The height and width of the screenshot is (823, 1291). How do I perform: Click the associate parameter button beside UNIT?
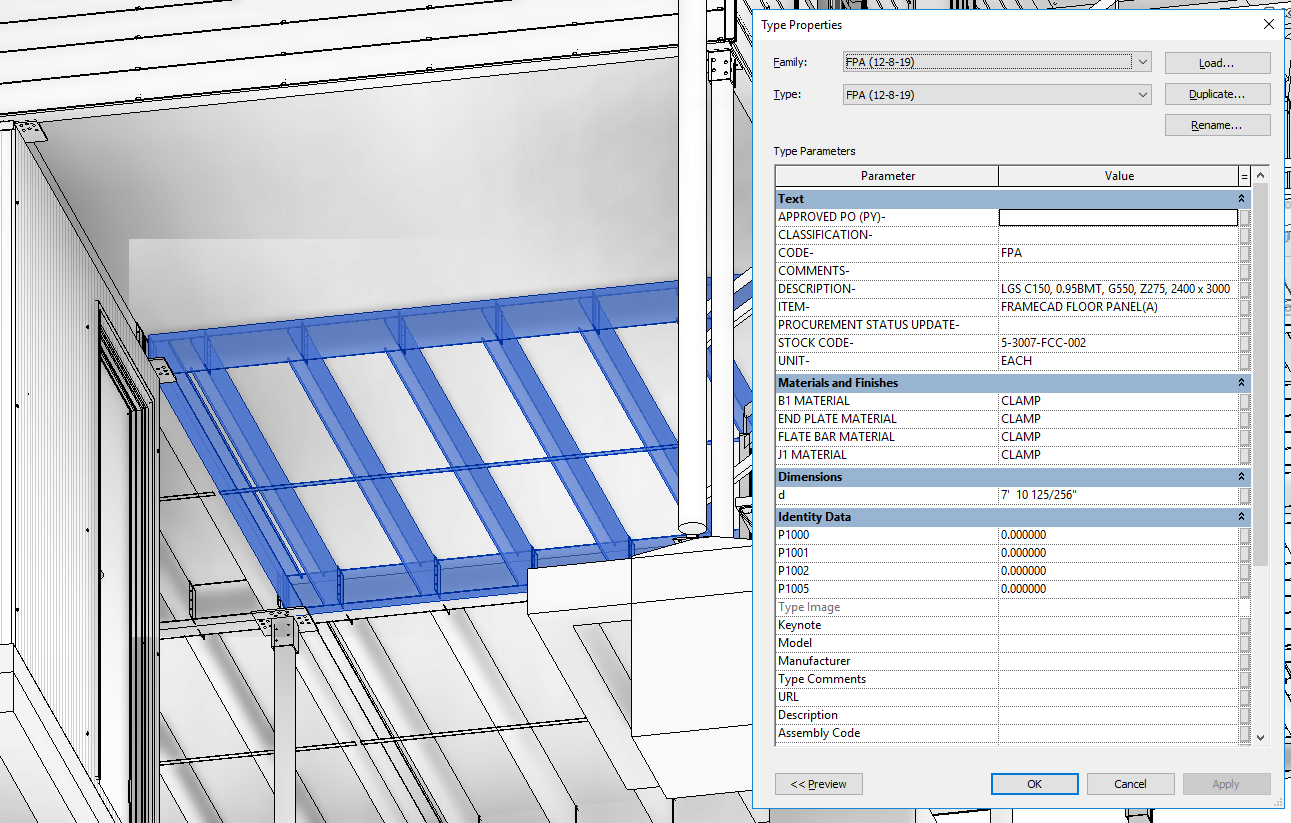click(x=1244, y=360)
